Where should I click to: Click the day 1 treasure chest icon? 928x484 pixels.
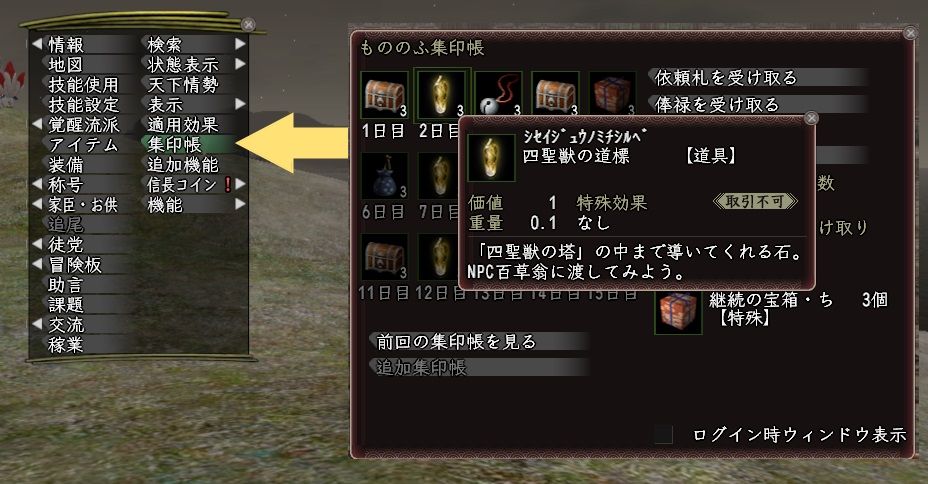pyautogui.click(x=384, y=95)
